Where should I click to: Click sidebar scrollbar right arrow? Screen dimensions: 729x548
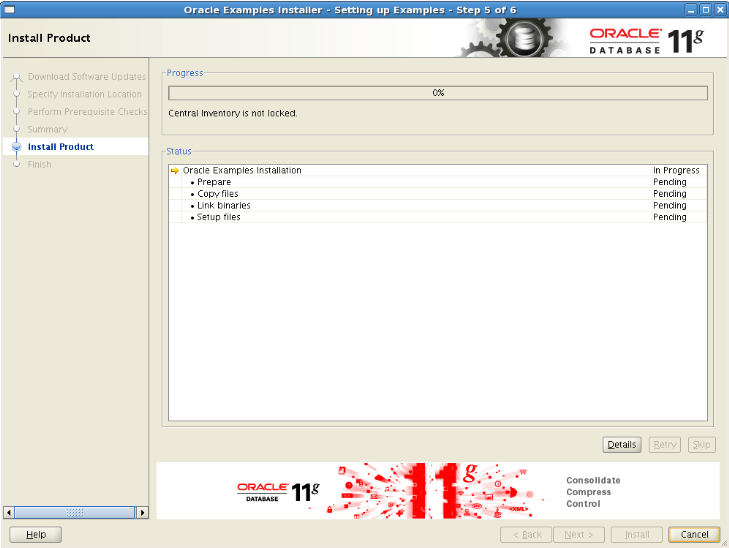[x=142, y=513]
